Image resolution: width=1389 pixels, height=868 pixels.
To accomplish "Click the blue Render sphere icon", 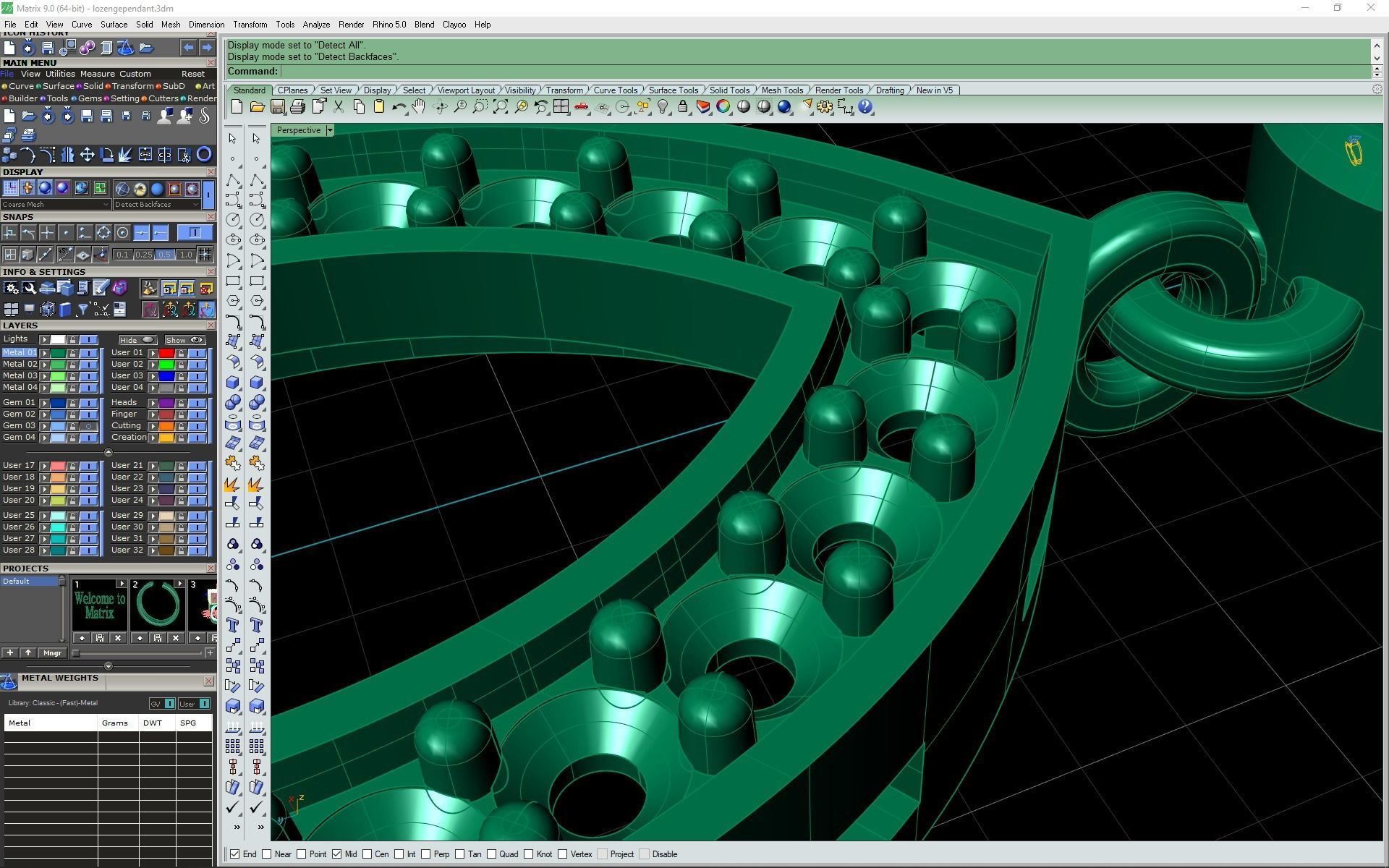I will click(784, 107).
